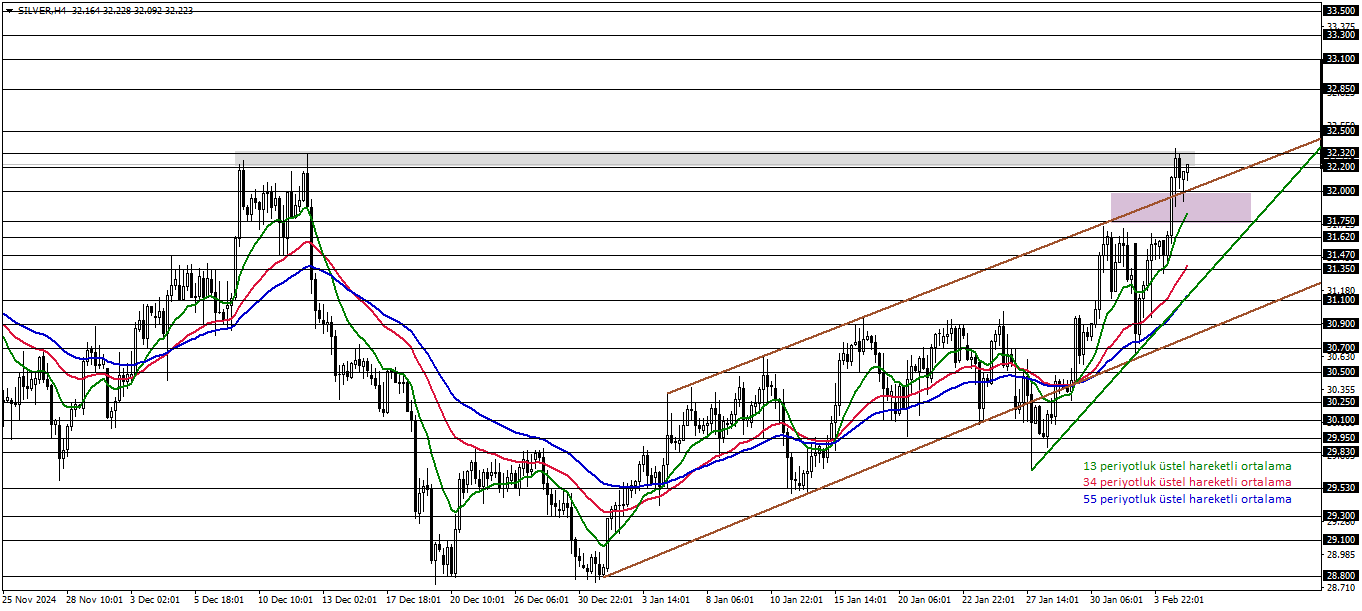1362x611 pixels.
Task: Click the 13 Dec 02:01 time label
Action: click(x=349, y=600)
